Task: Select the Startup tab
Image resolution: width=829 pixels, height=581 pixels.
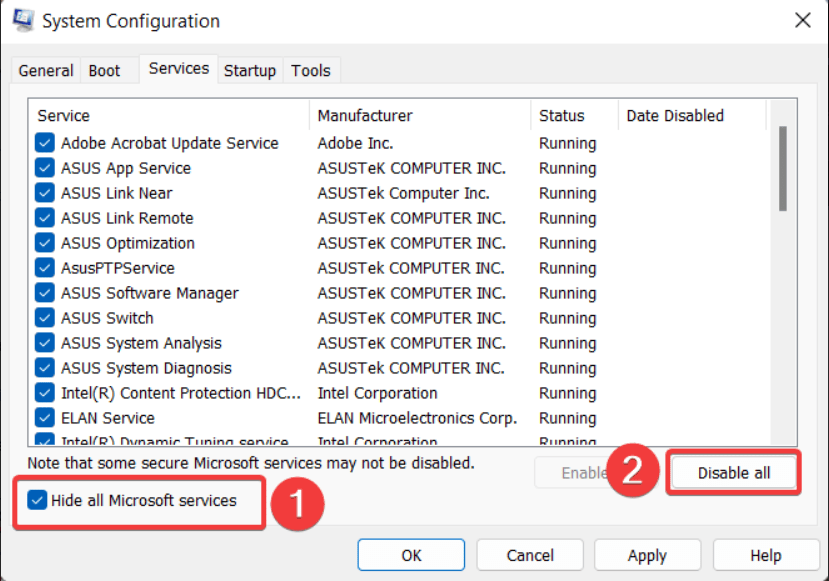Action: pyautogui.click(x=249, y=70)
